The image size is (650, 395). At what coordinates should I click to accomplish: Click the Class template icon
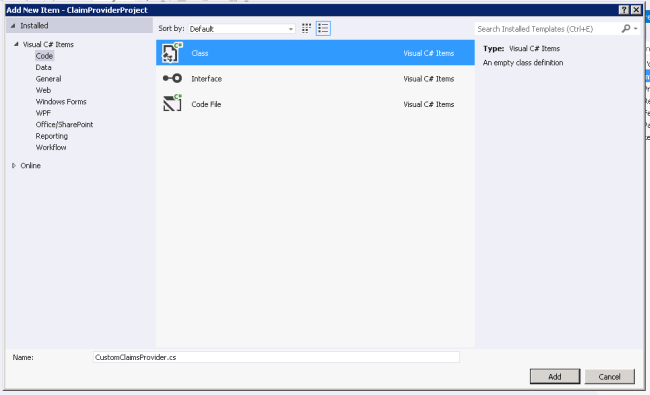(x=172, y=53)
